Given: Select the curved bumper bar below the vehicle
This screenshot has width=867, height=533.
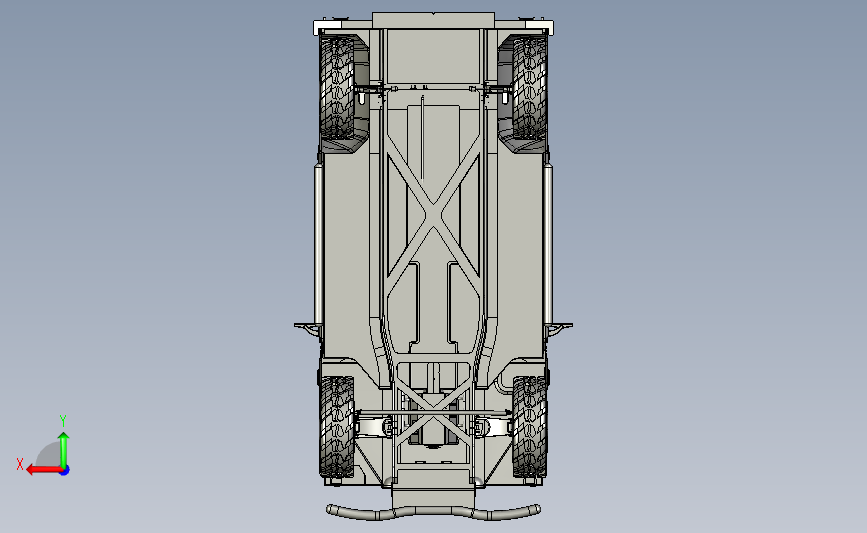Looking at the screenshot, I should pos(434,512).
